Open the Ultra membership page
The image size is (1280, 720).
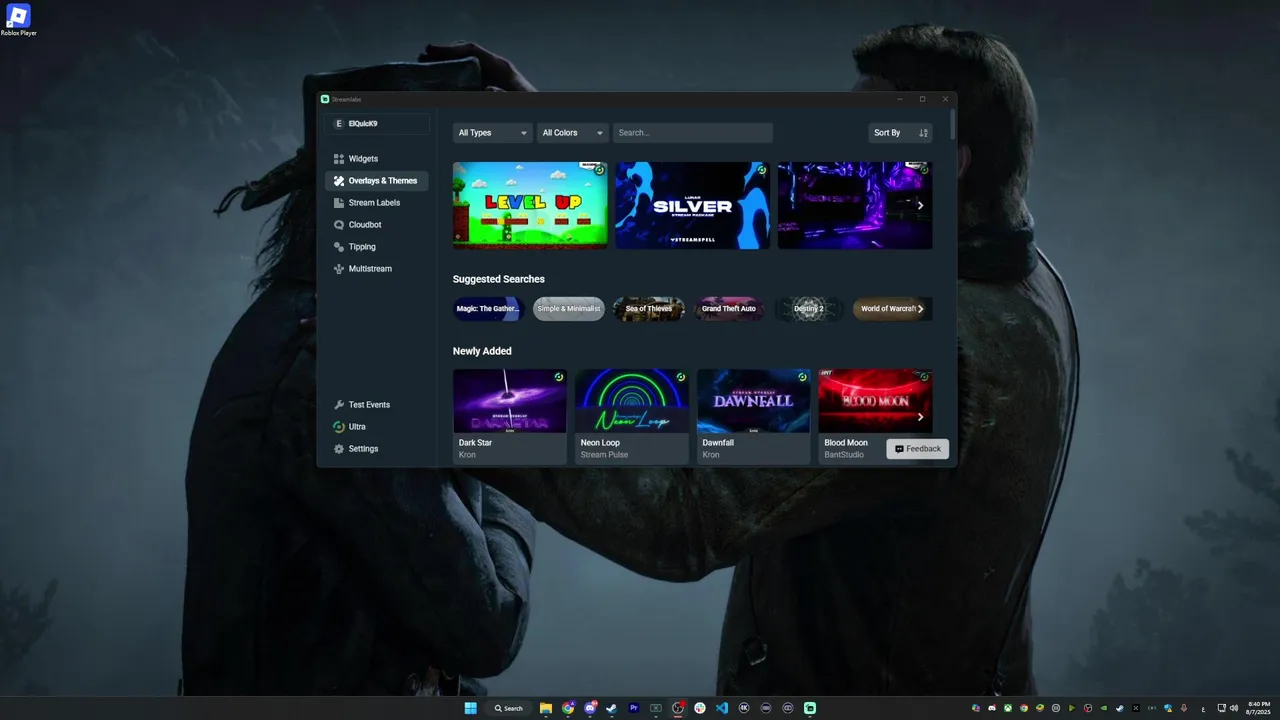376,427
